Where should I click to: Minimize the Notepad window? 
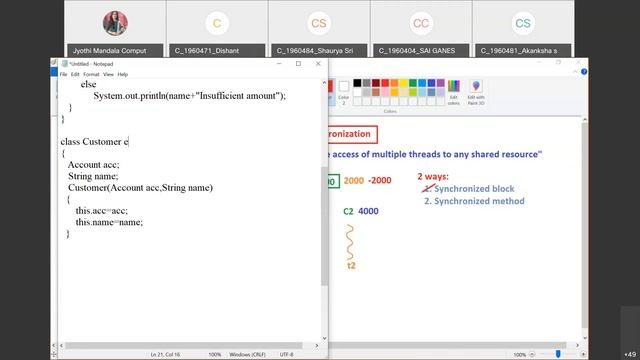click(279, 64)
